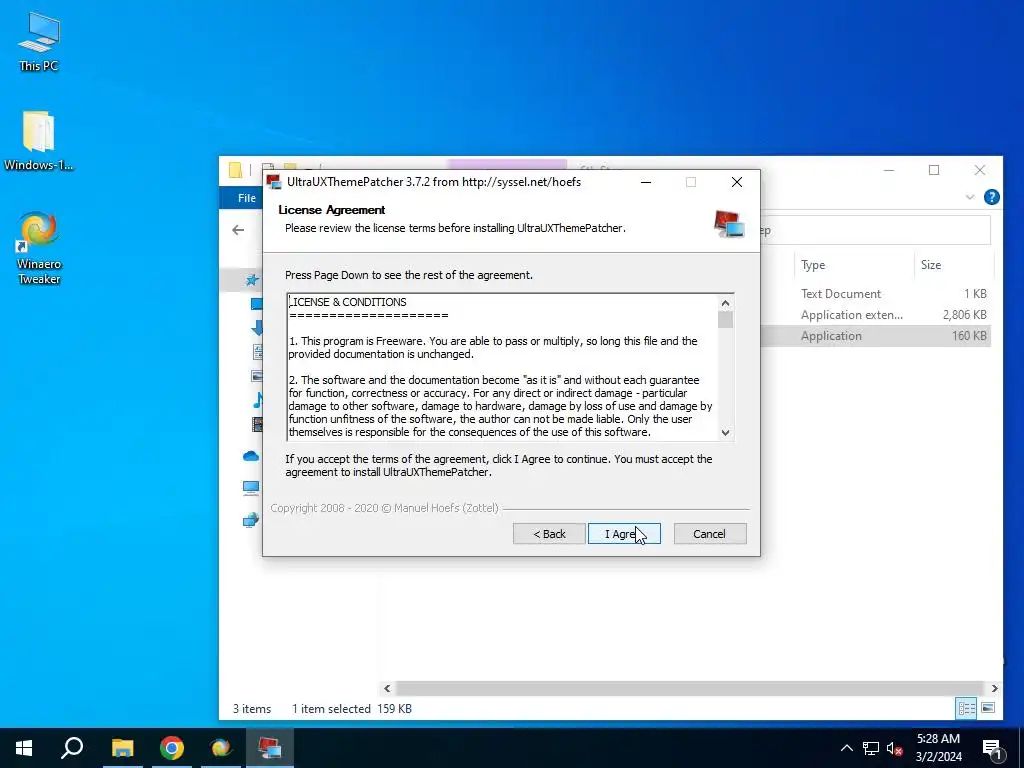The width and height of the screenshot is (1024, 768).
Task: Select Quick access star in Explorer sidebar
Action: point(252,280)
